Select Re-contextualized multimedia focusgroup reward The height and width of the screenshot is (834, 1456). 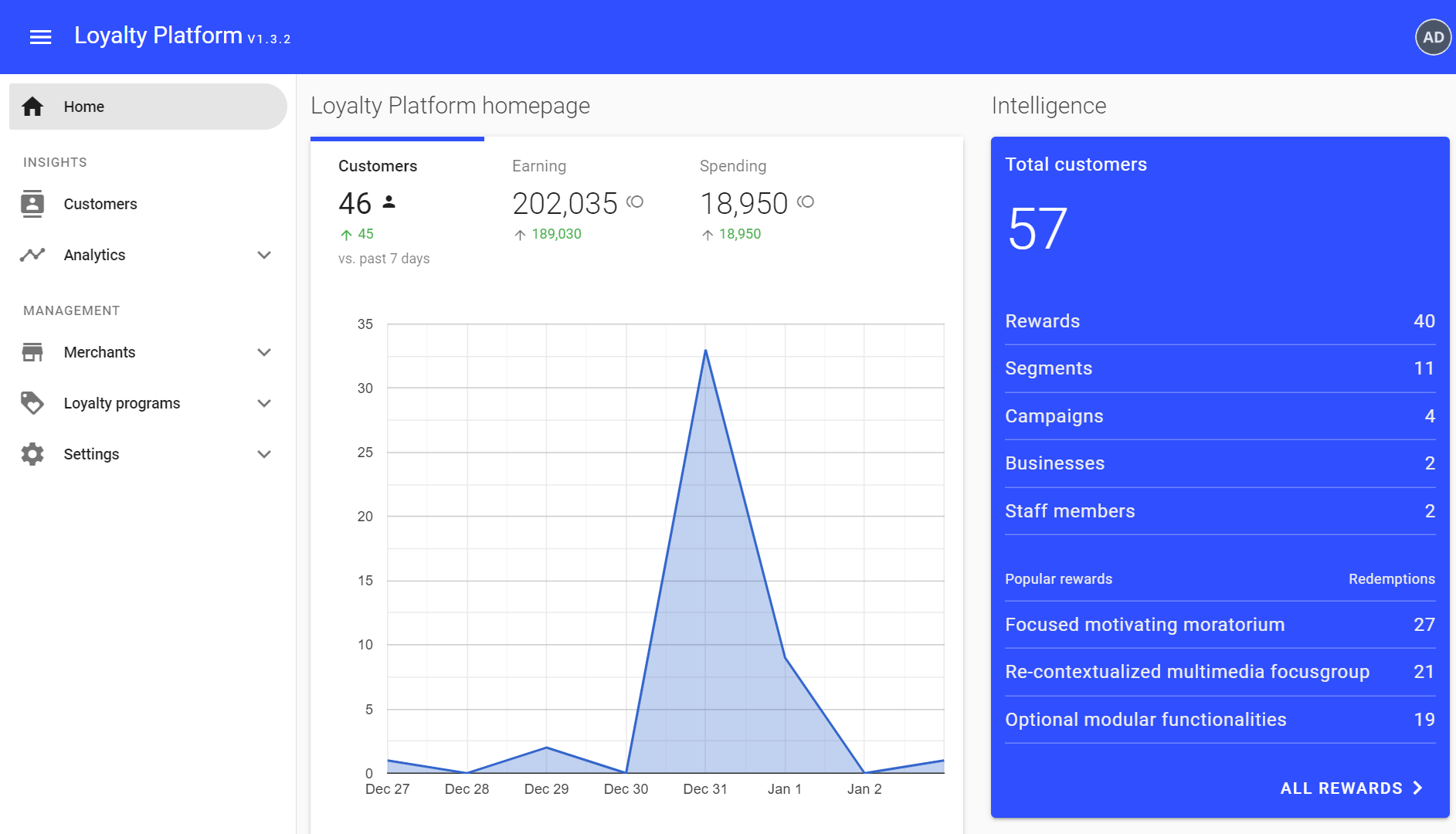tap(1220, 672)
